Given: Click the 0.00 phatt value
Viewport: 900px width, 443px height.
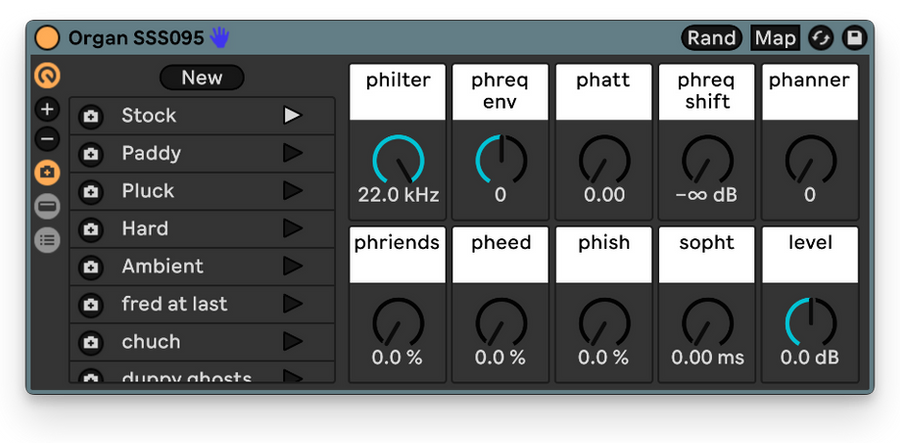Looking at the screenshot, I should [x=604, y=195].
